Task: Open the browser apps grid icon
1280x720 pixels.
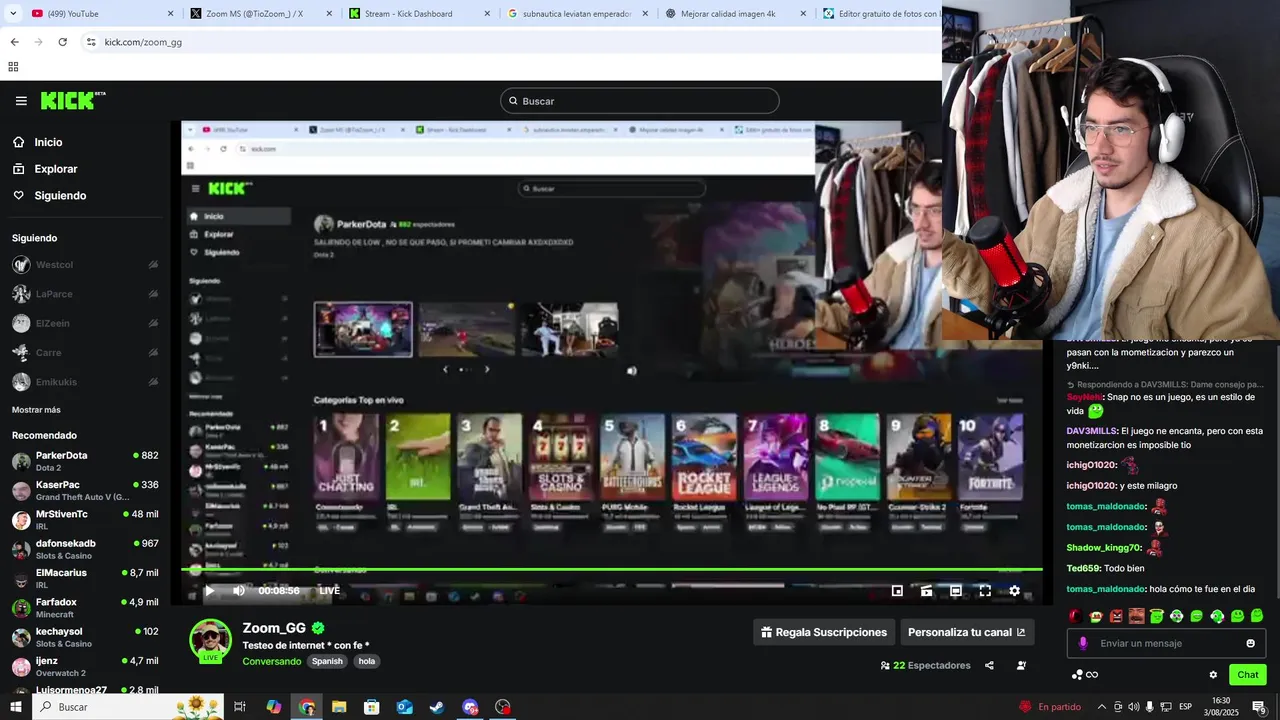Action: pos(13,67)
